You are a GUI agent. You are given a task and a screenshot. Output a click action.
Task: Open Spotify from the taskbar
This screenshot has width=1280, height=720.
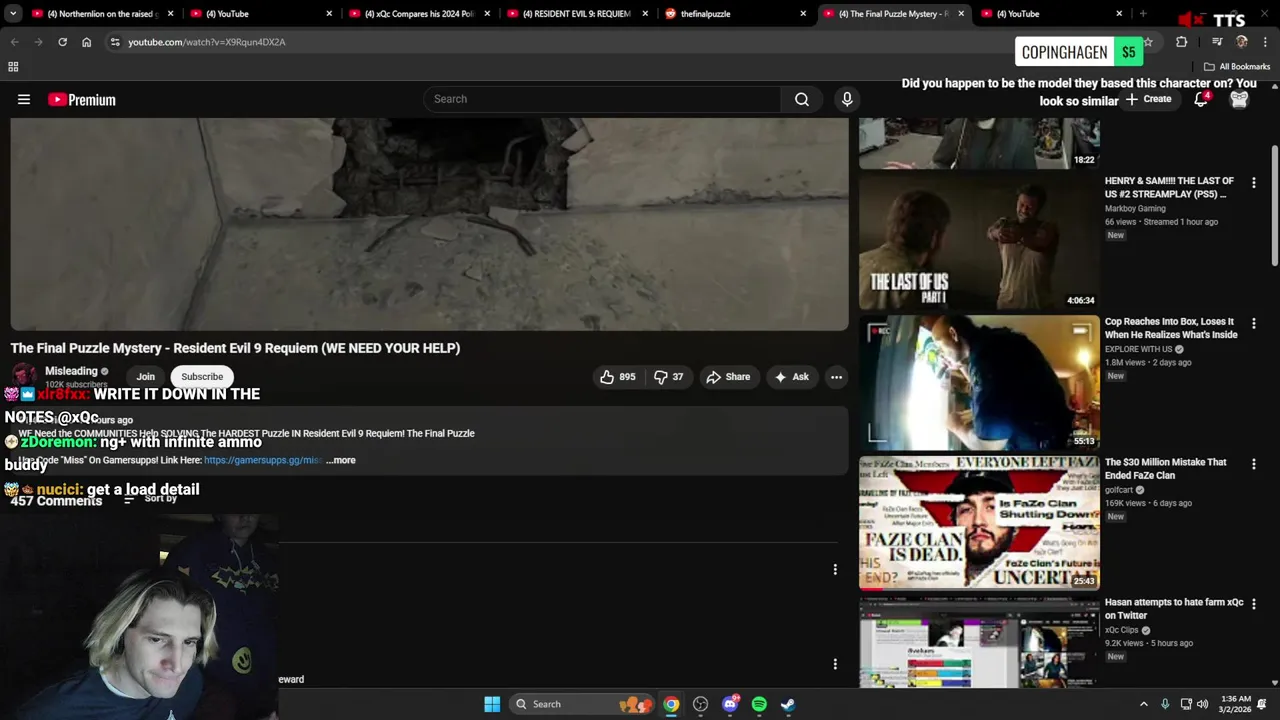point(759,704)
